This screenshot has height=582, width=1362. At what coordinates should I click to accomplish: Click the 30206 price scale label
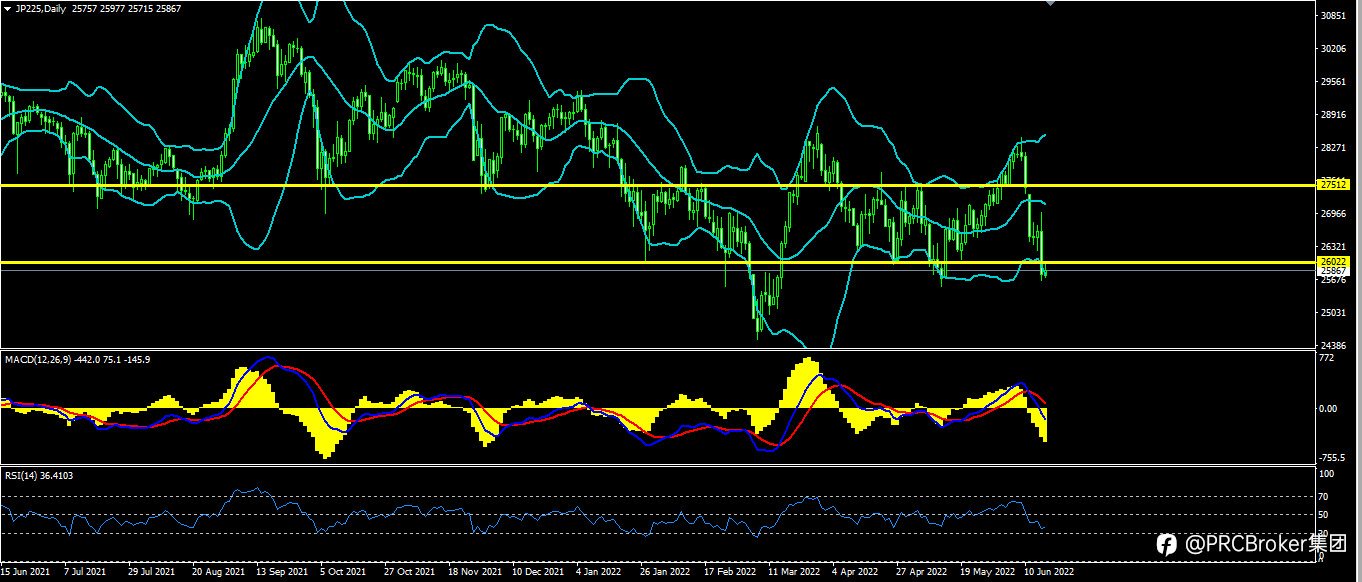(1334, 49)
